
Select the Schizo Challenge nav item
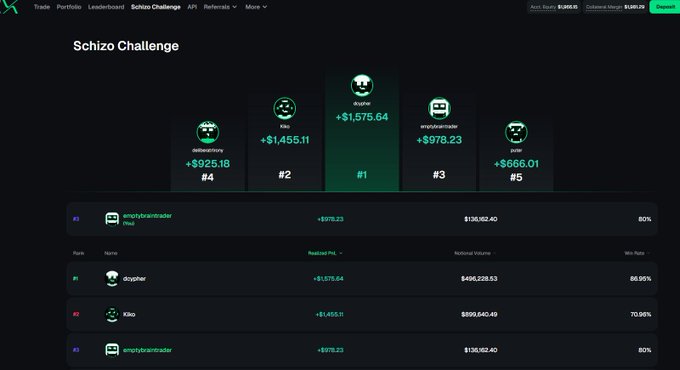156,7
